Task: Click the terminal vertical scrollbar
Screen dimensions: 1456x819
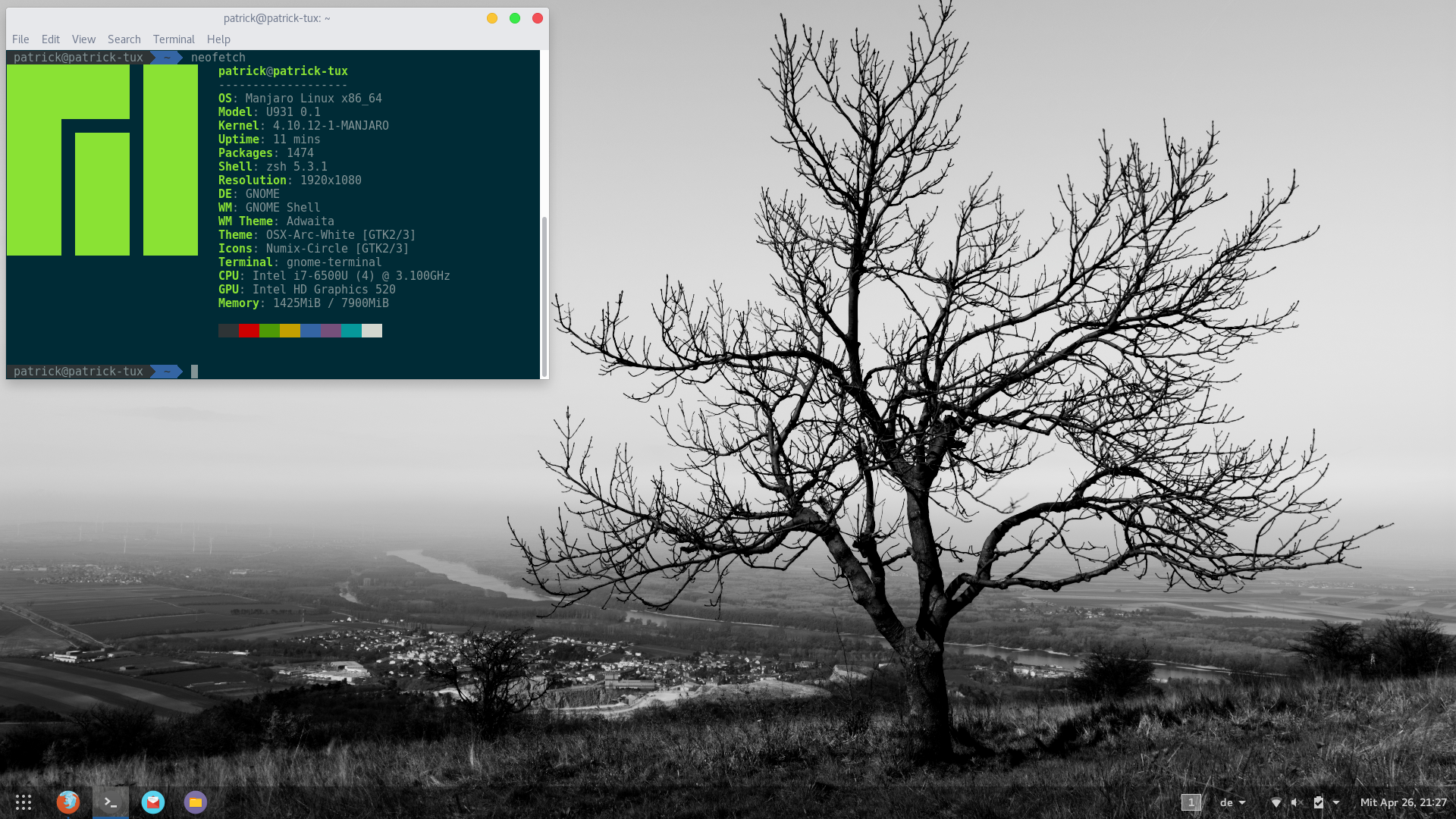Action: coord(544,296)
